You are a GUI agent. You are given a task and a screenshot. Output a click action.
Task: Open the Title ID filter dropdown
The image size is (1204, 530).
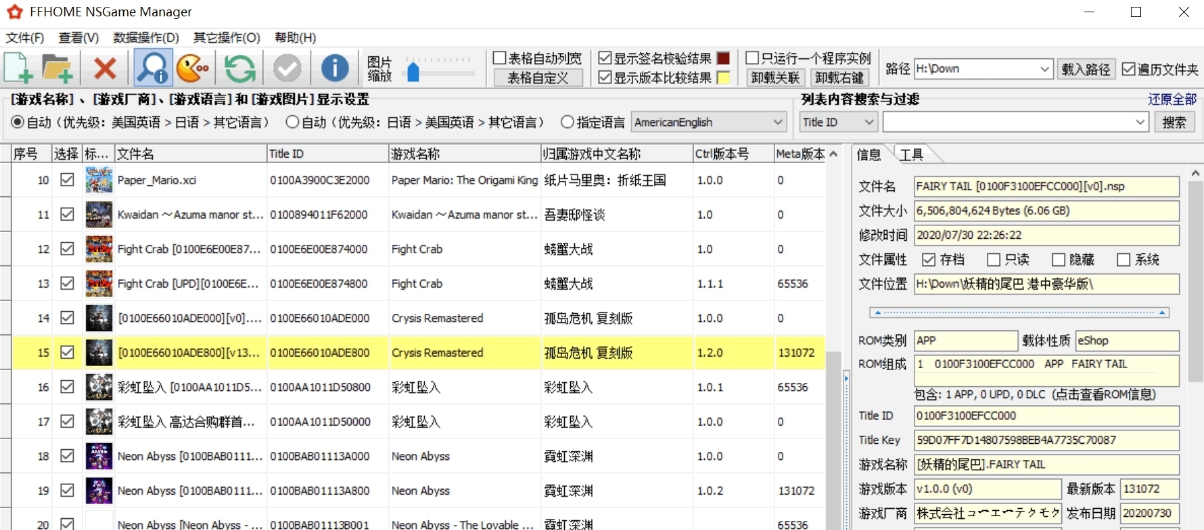pyautogui.click(x=839, y=122)
